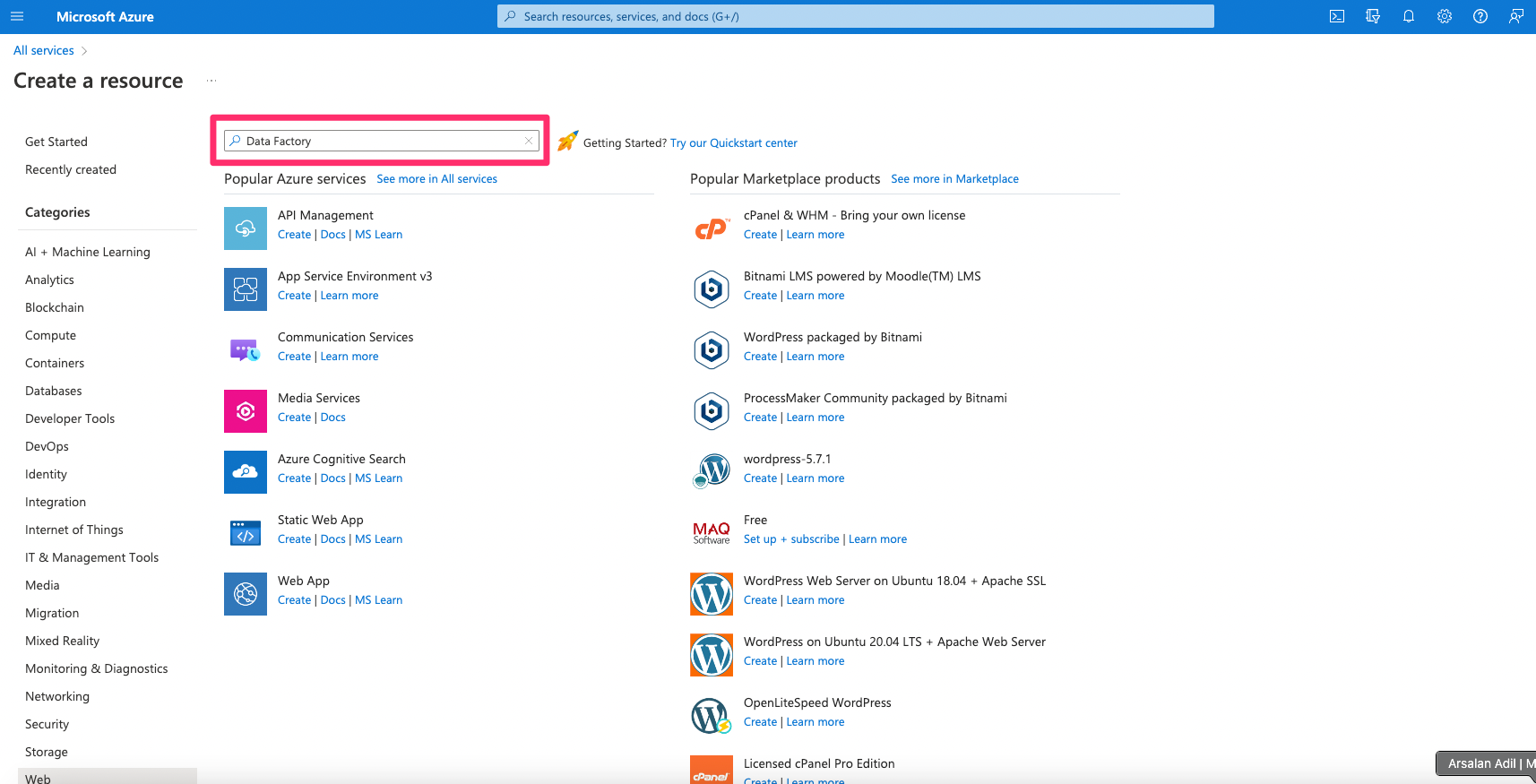Open portal settings gear

tap(1445, 16)
